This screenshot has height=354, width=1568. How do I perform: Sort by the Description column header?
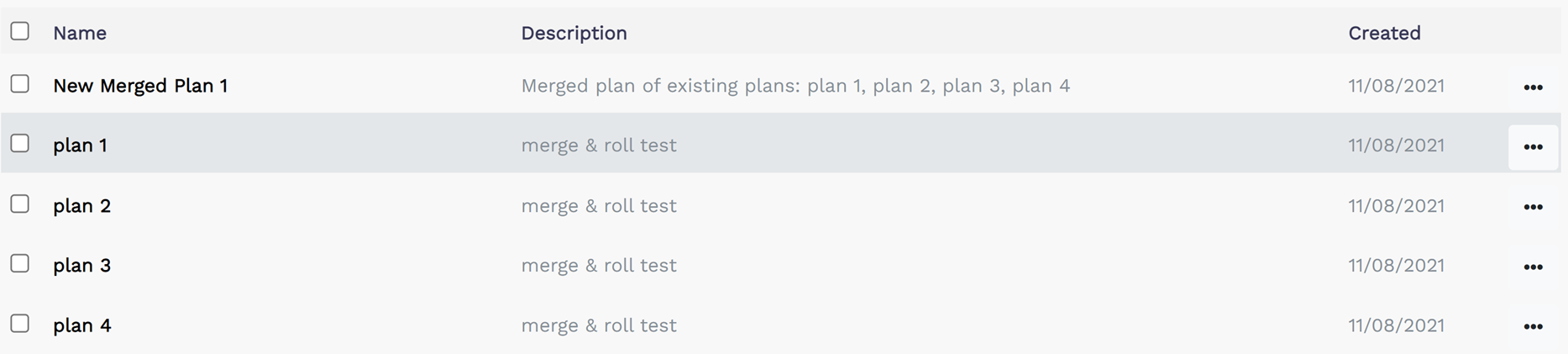pyautogui.click(x=574, y=33)
